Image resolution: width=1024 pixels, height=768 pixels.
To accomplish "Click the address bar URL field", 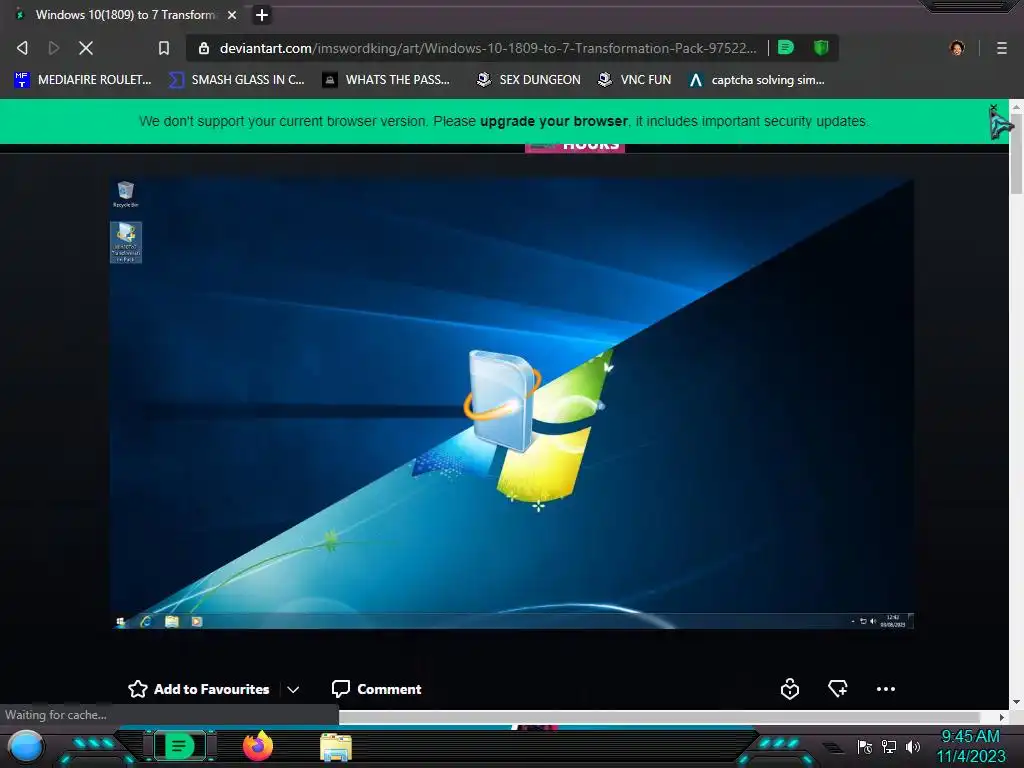I will coord(488,48).
